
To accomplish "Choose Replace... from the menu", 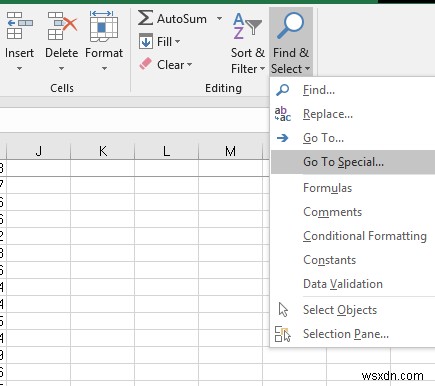I will [353, 114].
